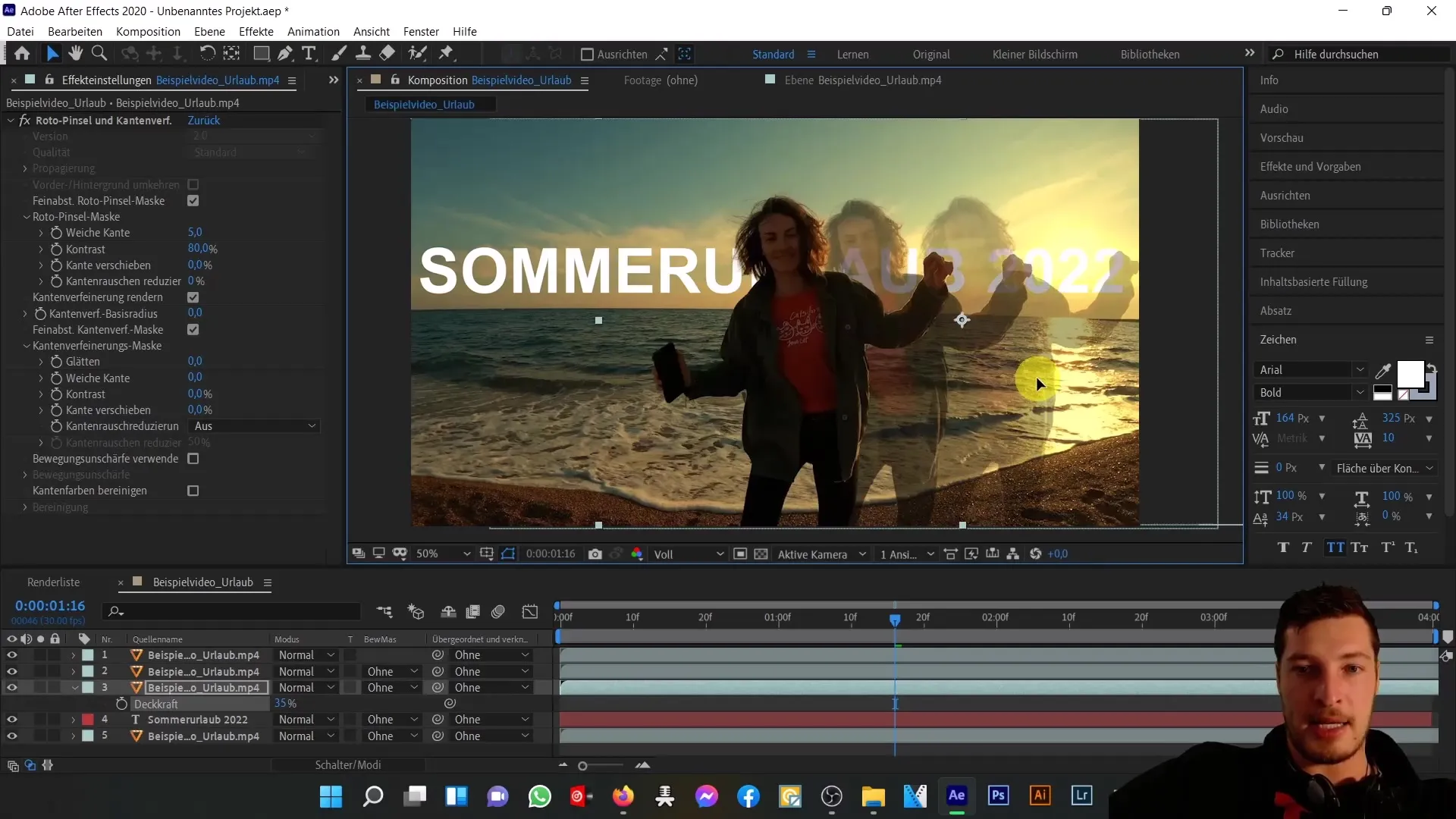The width and height of the screenshot is (1456, 819).
Task: Open the Tracker panel
Action: pos(1277,253)
